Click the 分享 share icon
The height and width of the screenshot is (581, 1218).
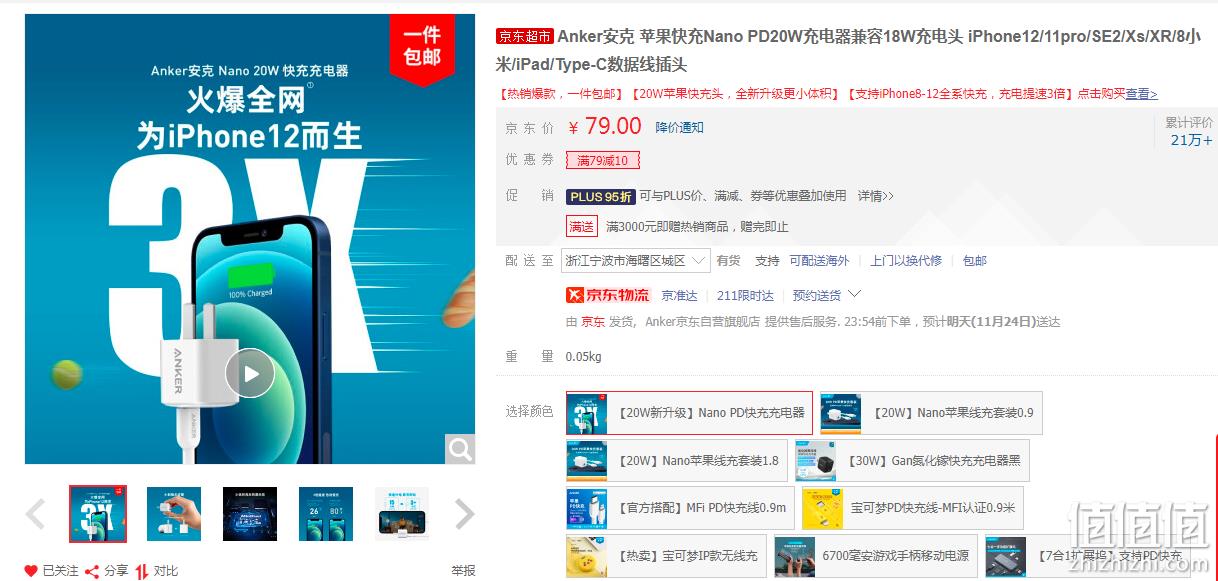pos(92,571)
